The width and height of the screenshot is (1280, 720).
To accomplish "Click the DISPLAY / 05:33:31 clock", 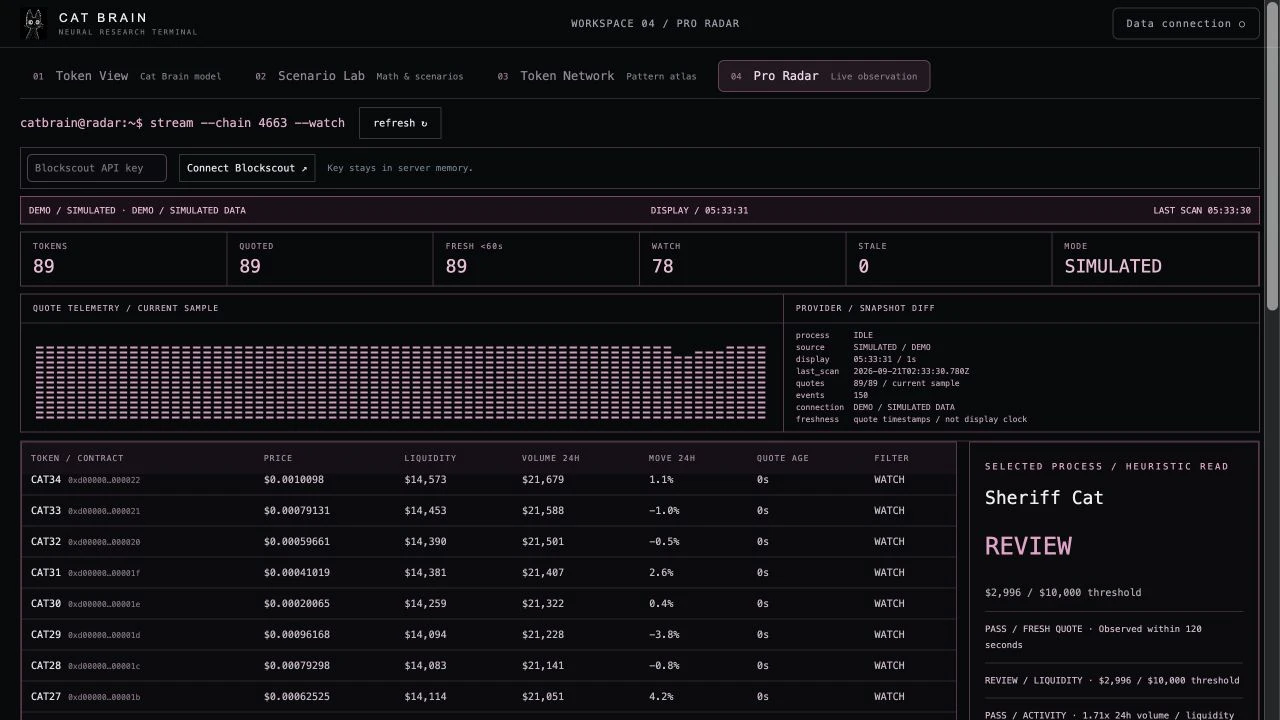I will [699, 211].
